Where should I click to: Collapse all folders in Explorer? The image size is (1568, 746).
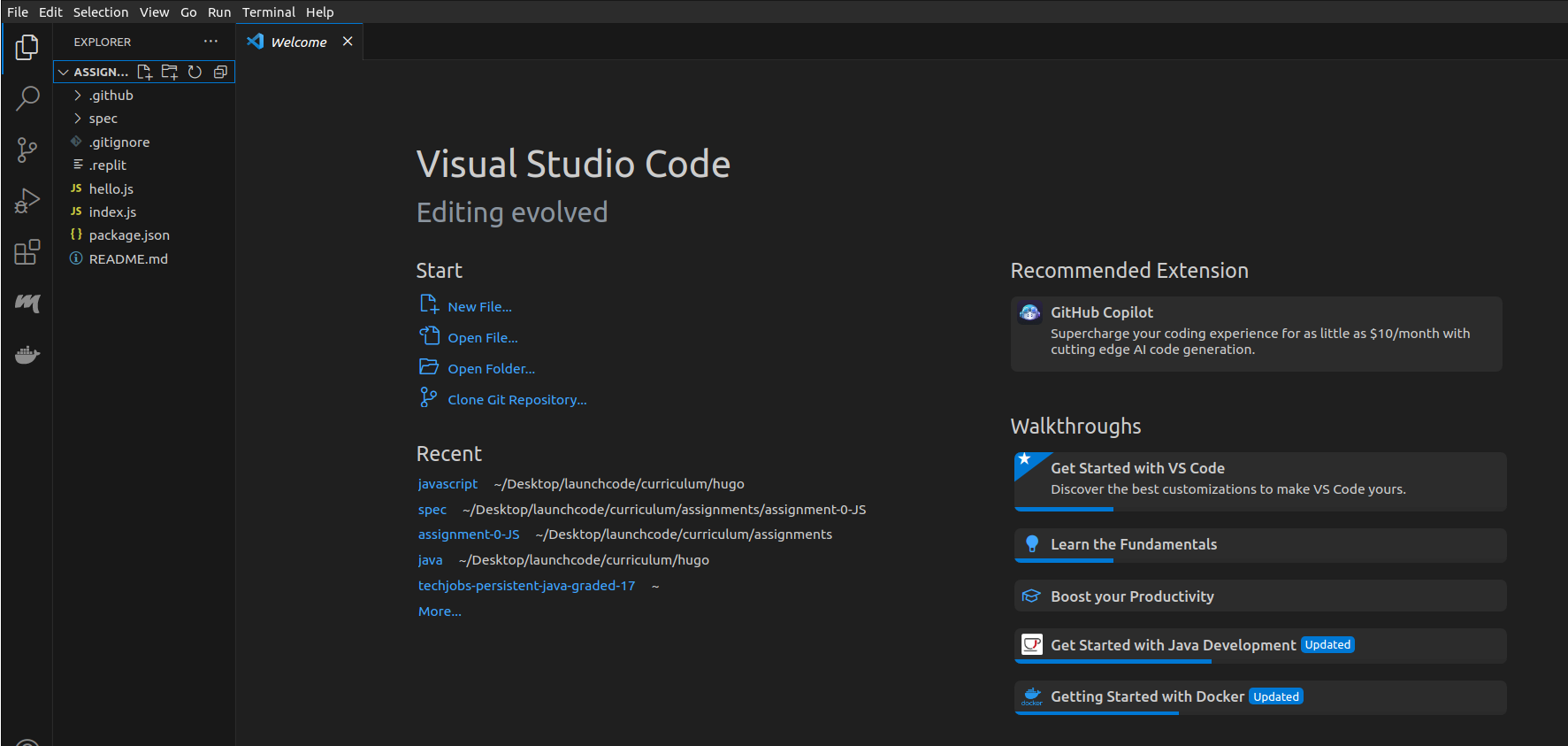(x=220, y=72)
